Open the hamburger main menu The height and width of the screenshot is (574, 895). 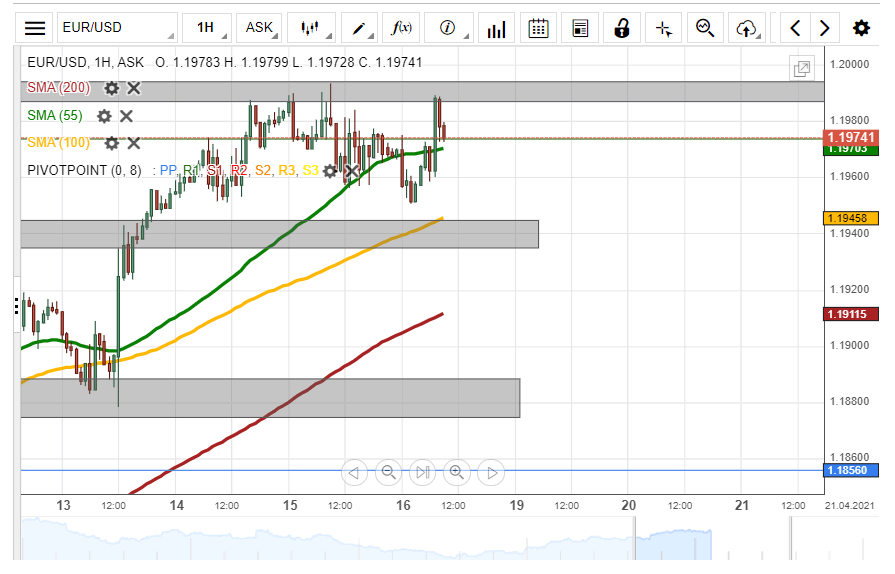click(35, 28)
